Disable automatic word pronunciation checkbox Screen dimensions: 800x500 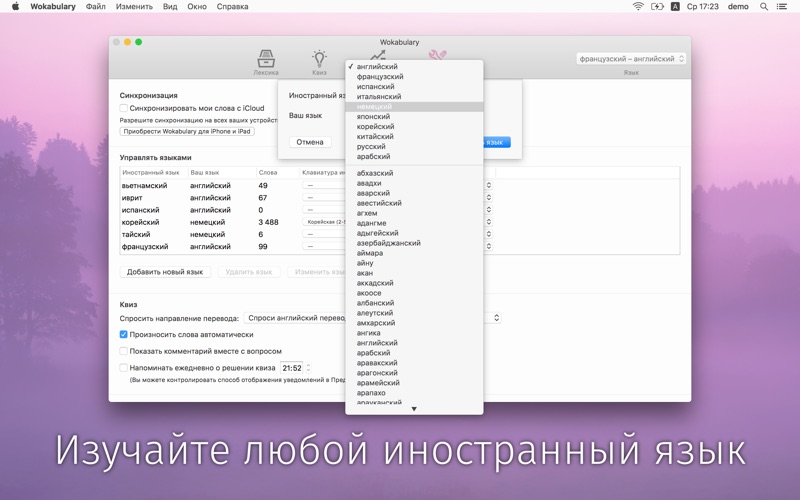click(123, 335)
